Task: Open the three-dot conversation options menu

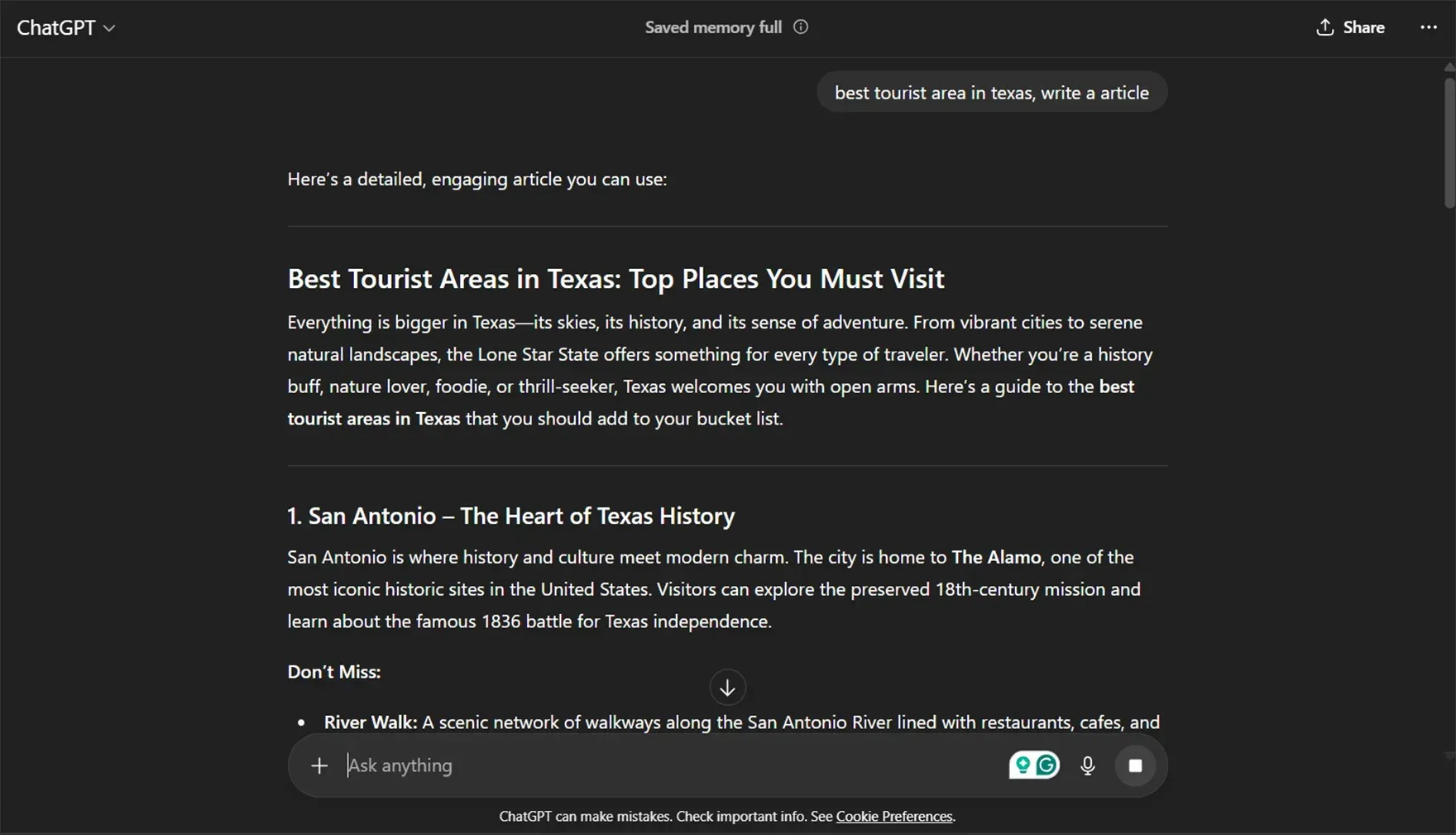Action: coord(1428,26)
